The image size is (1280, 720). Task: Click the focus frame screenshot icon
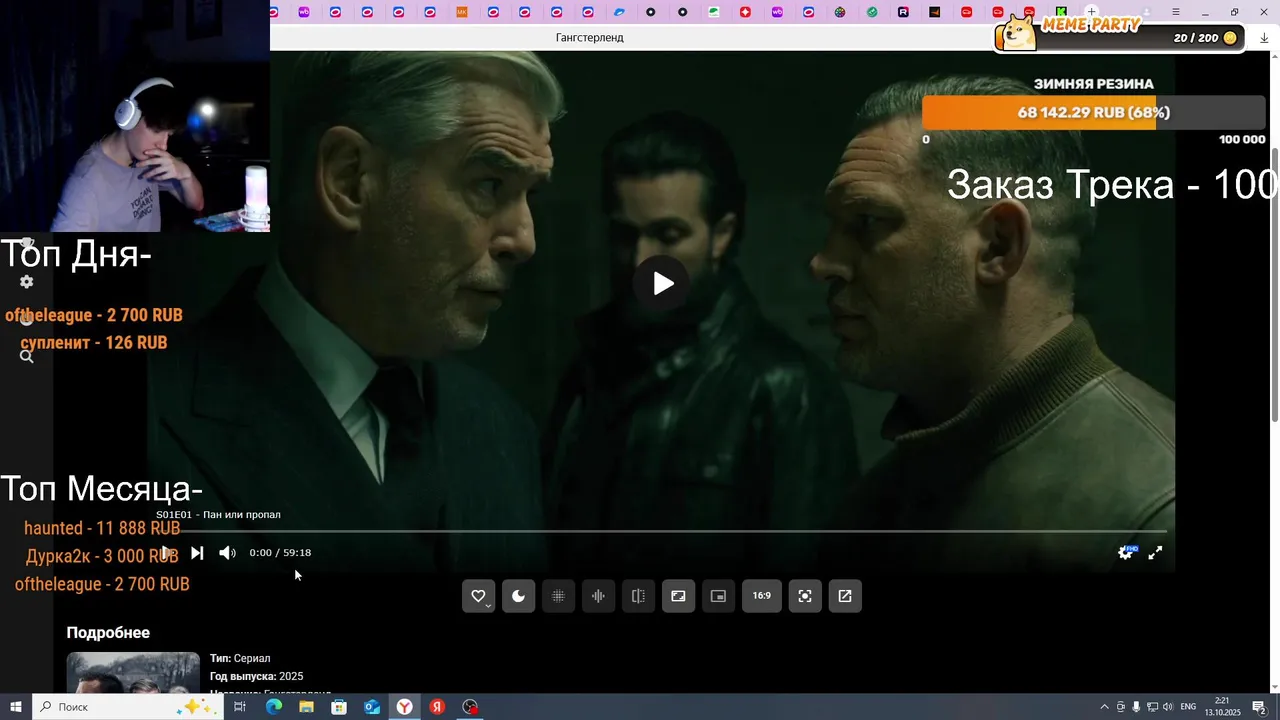click(805, 596)
